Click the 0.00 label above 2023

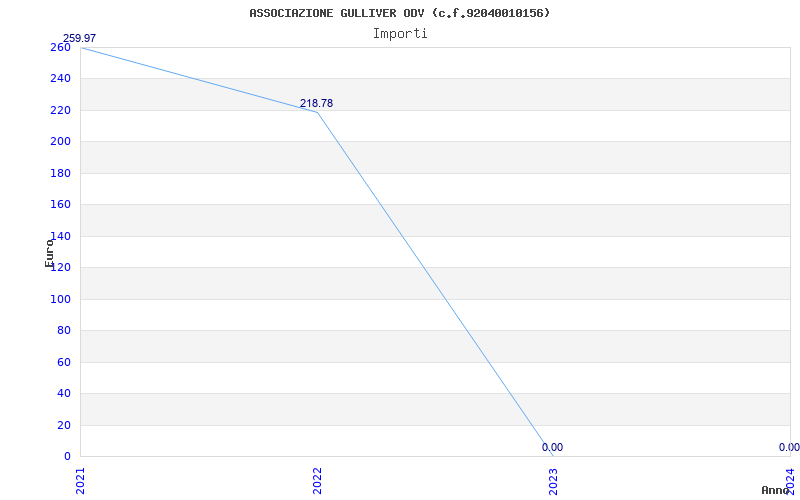click(553, 447)
